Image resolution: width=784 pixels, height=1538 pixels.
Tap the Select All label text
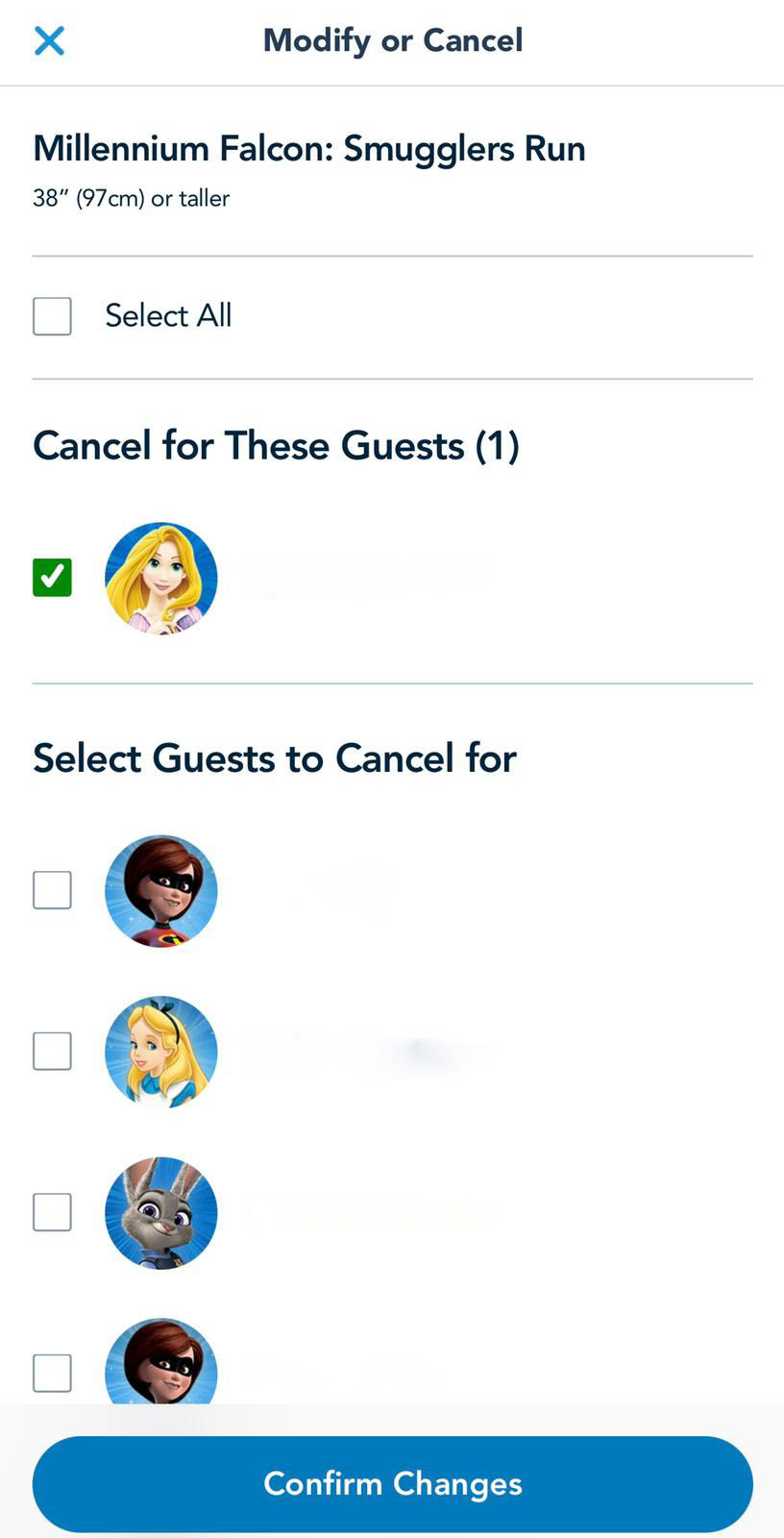(168, 316)
